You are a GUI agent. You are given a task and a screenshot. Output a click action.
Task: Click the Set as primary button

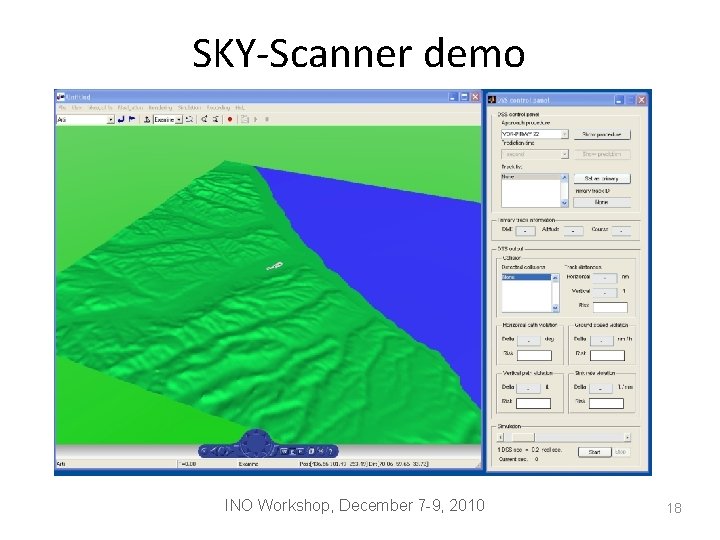(x=602, y=178)
